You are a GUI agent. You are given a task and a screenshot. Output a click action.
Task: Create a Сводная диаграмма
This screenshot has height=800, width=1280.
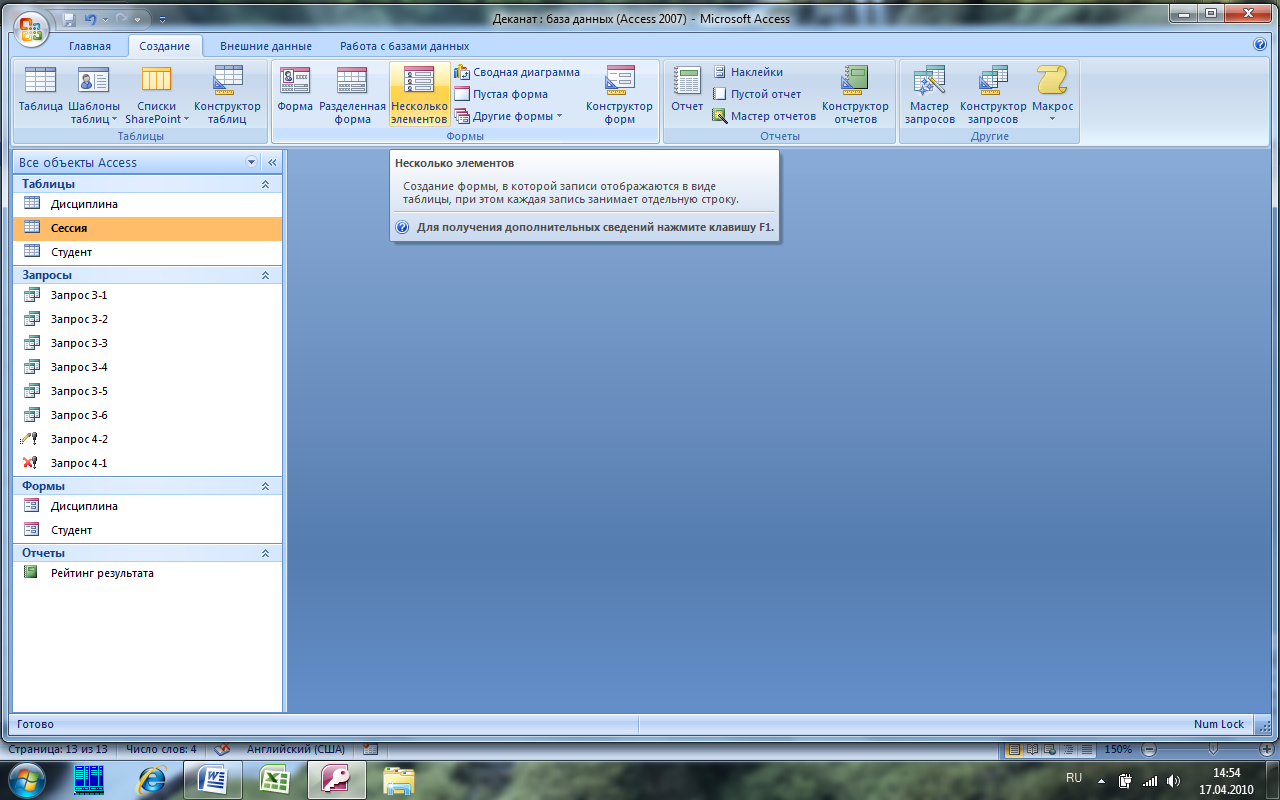tap(517, 72)
